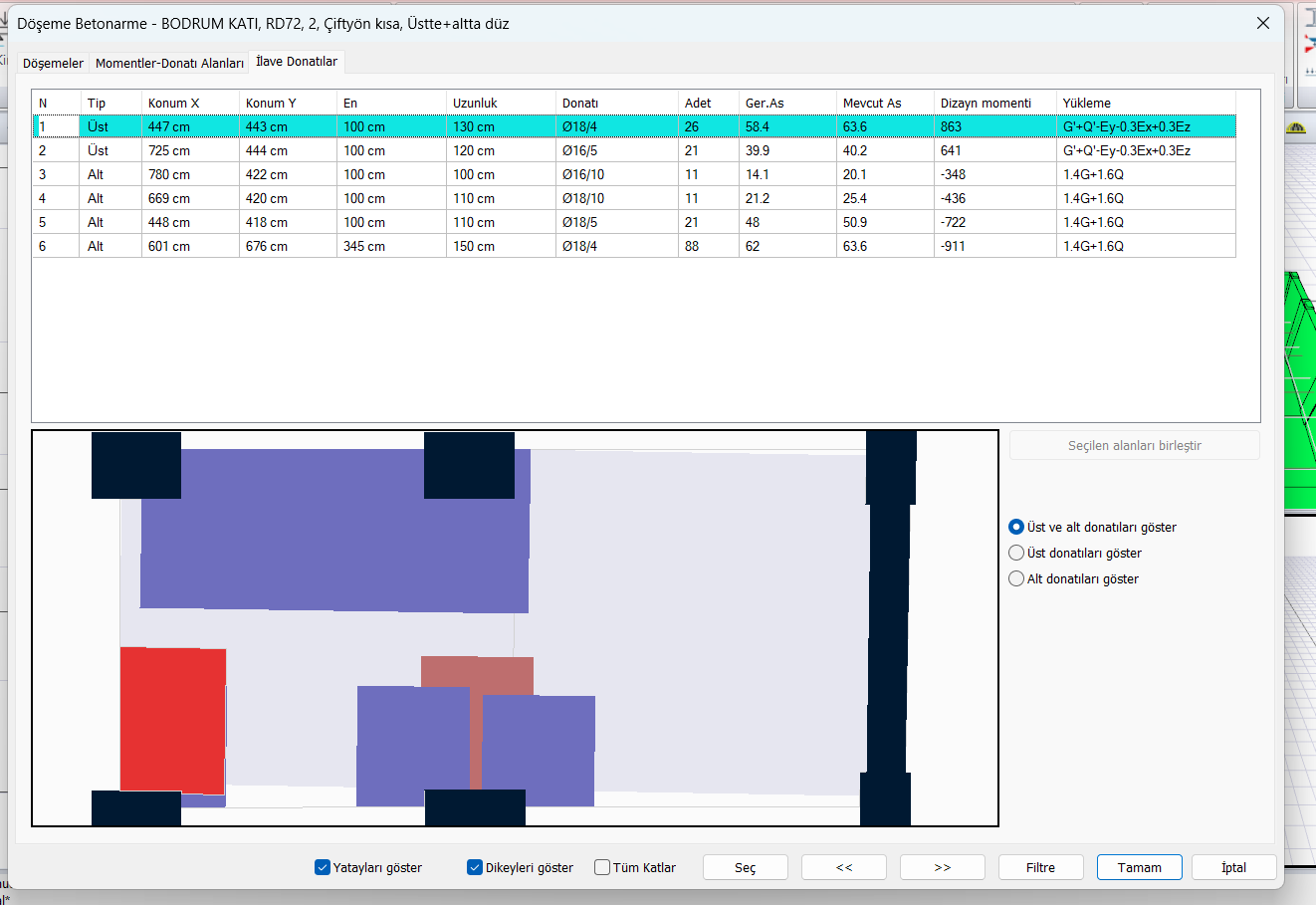Viewport: 1316px width, 905px height.
Task: Confirm with the 'Tamam' button
Action: (1139, 867)
